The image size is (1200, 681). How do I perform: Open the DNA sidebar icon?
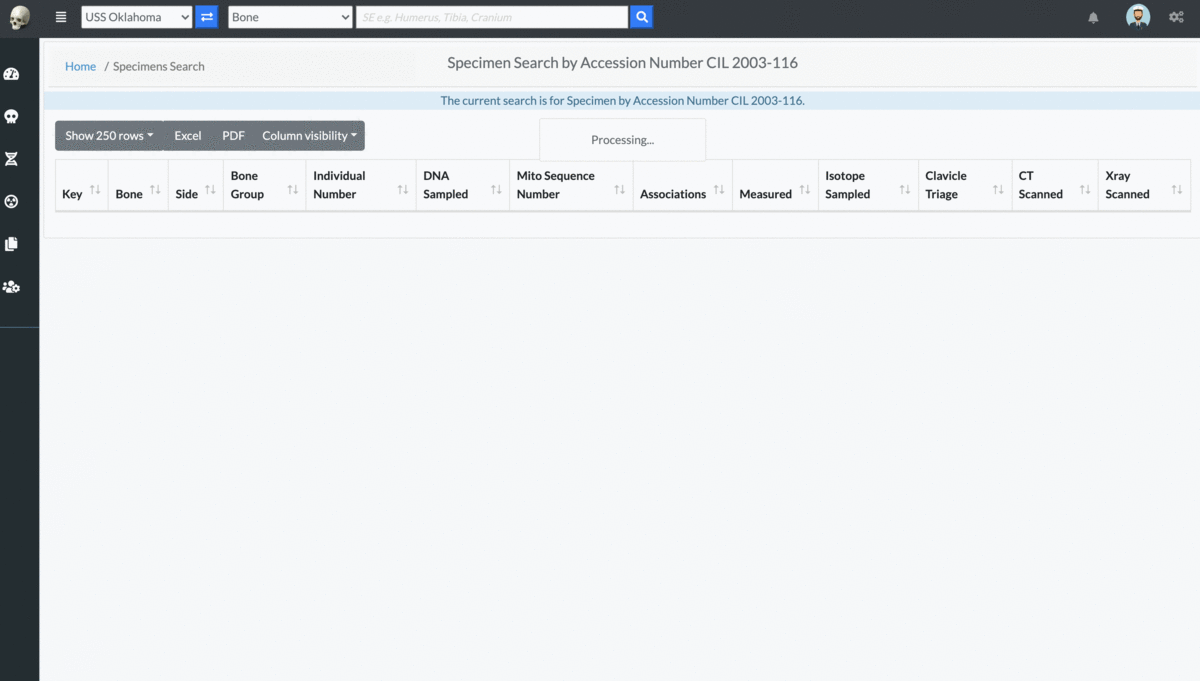pos(12,159)
